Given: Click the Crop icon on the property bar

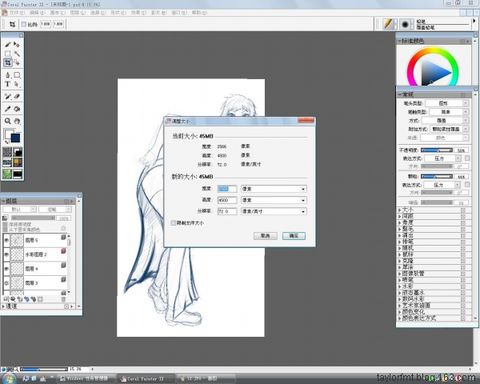Looking at the screenshot, I should point(12,24).
